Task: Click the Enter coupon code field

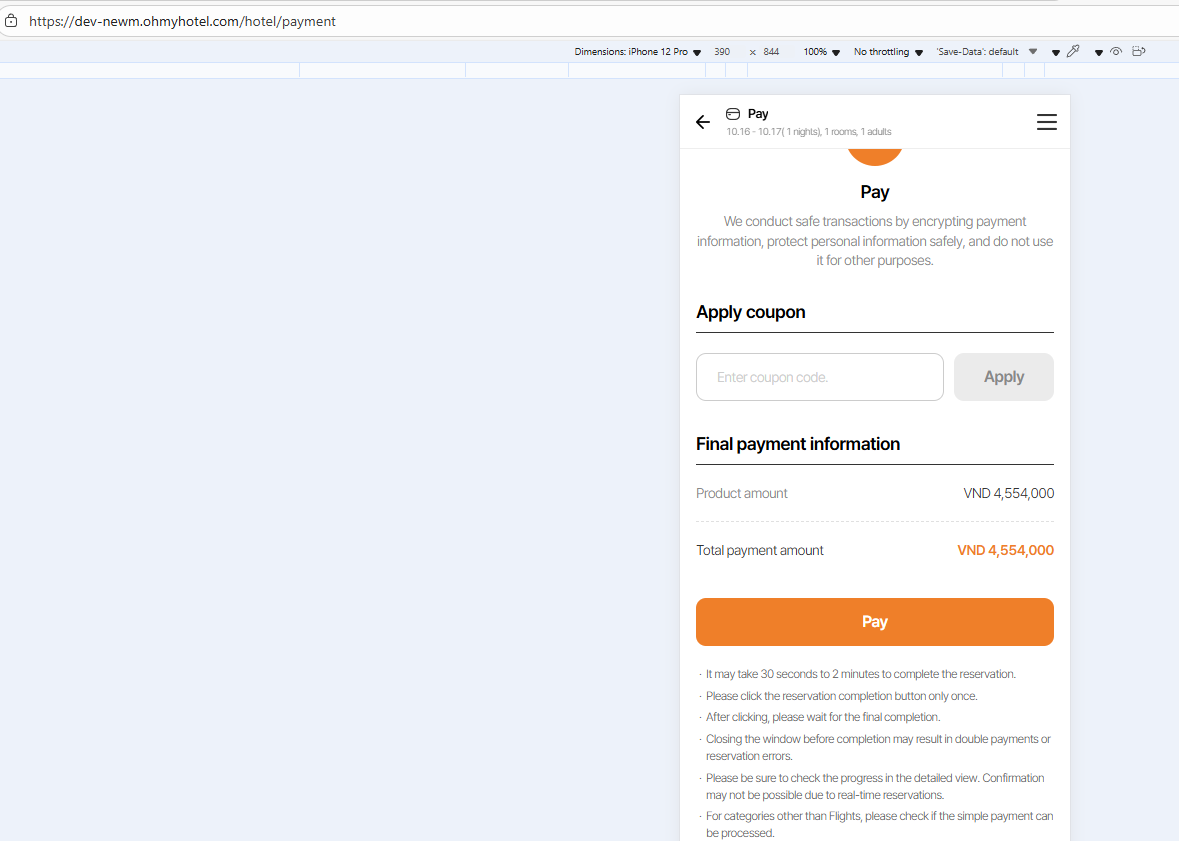Action: 820,377
